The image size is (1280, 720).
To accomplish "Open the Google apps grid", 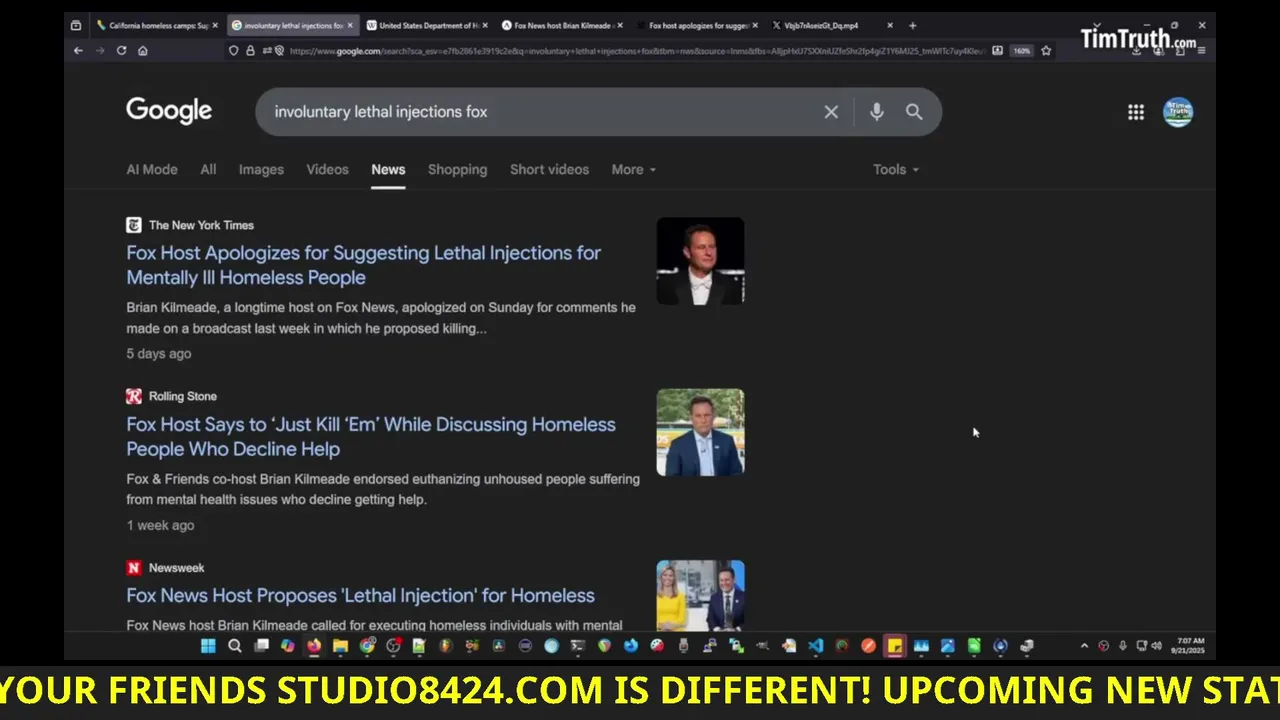I will (x=1136, y=112).
